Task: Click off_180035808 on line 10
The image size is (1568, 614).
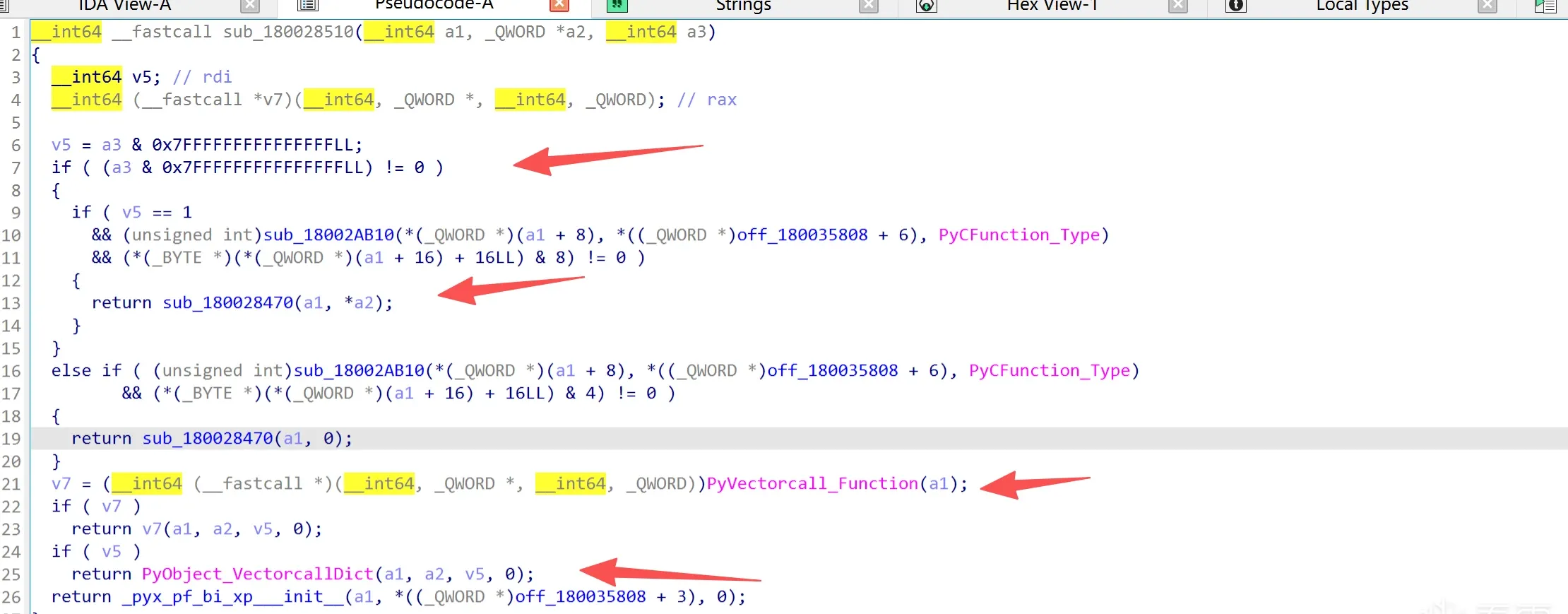Action: pyautogui.click(x=802, y=235)
